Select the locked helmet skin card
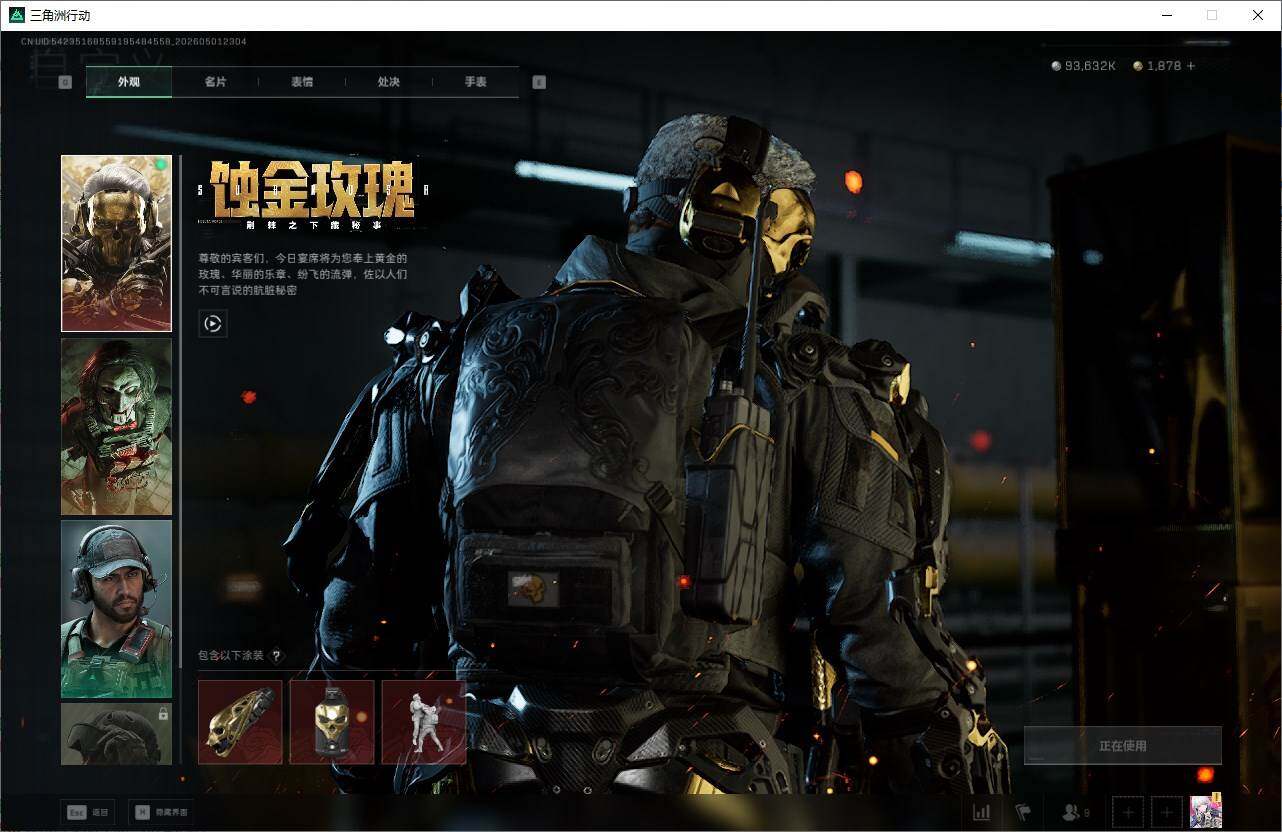This screenshot has height=832, width=1282. [116, 734]
